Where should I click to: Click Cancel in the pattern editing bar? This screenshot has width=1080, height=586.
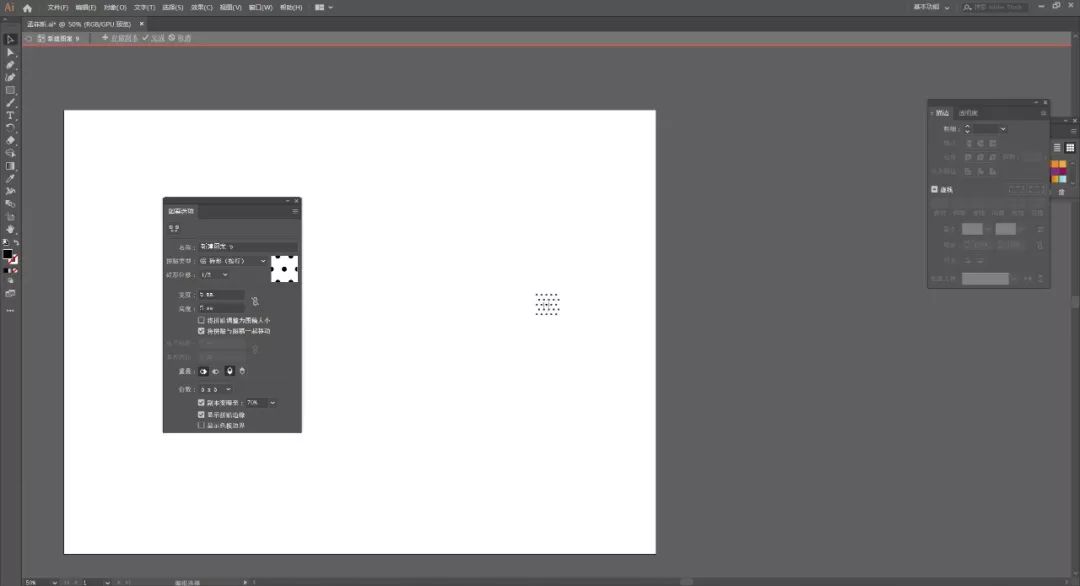click(x=180, y=38)
